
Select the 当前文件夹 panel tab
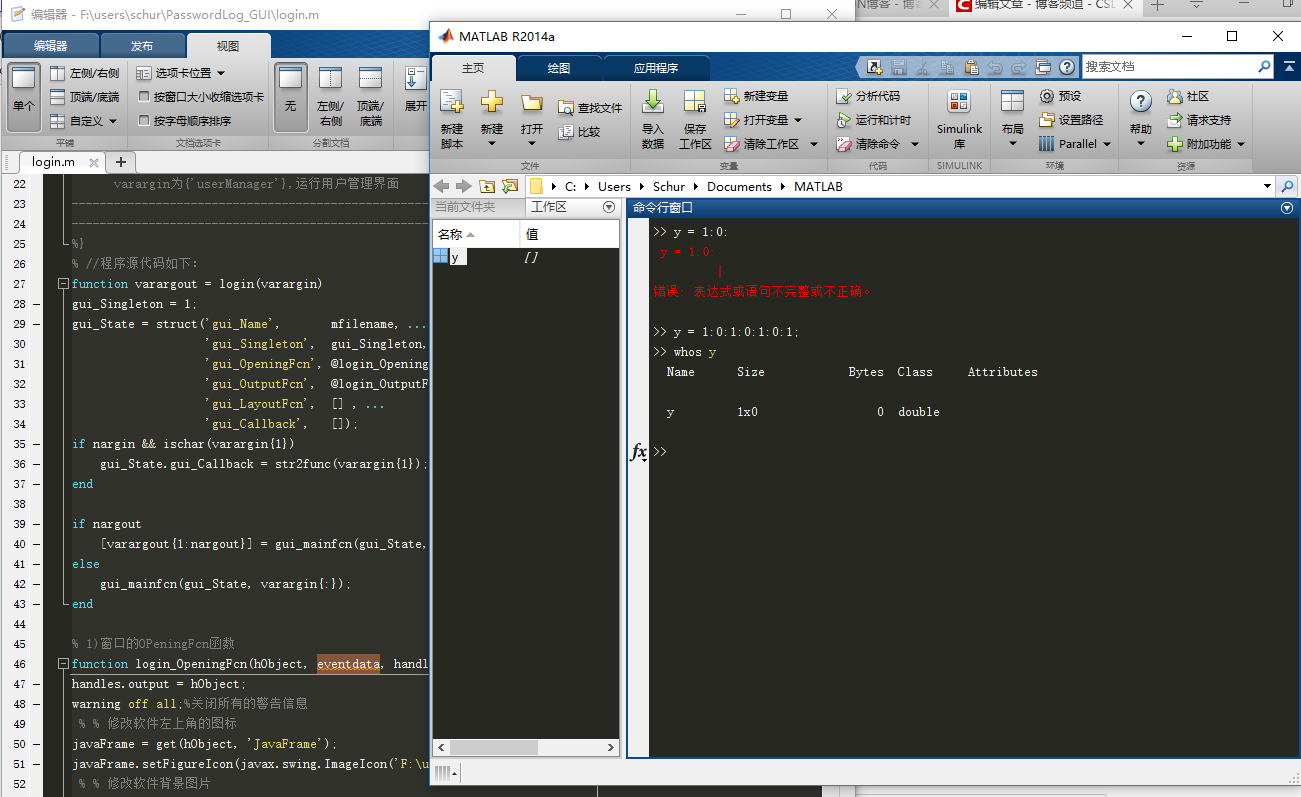click(465, 206)
